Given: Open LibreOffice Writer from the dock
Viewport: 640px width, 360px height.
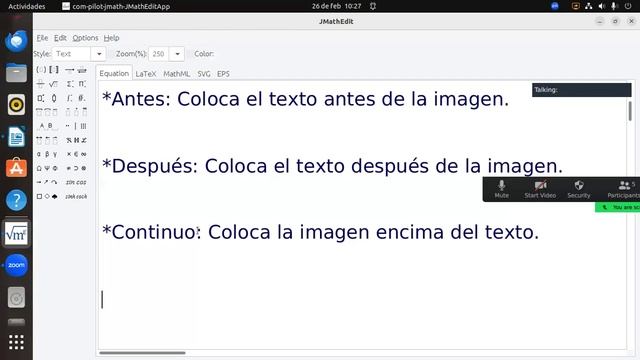Looking at the screenshot, I should click(x=16, y=136).
